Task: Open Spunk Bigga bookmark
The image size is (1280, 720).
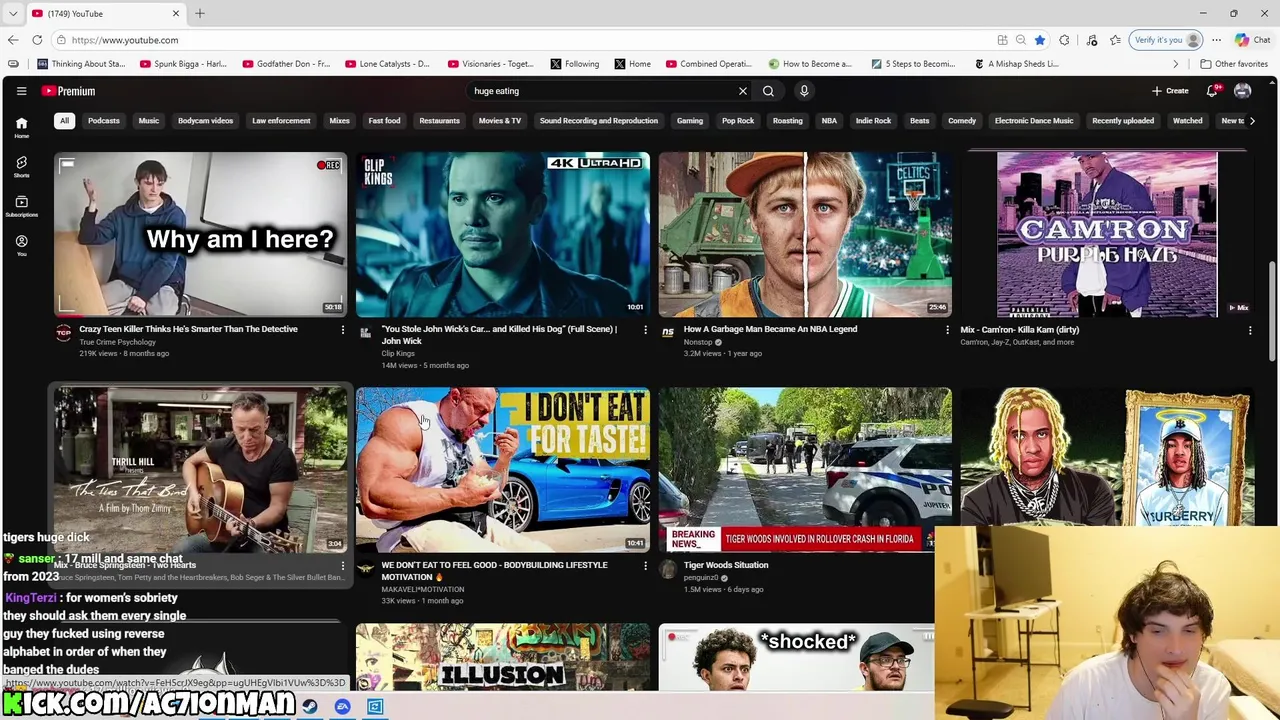Action: coord(184,64)
